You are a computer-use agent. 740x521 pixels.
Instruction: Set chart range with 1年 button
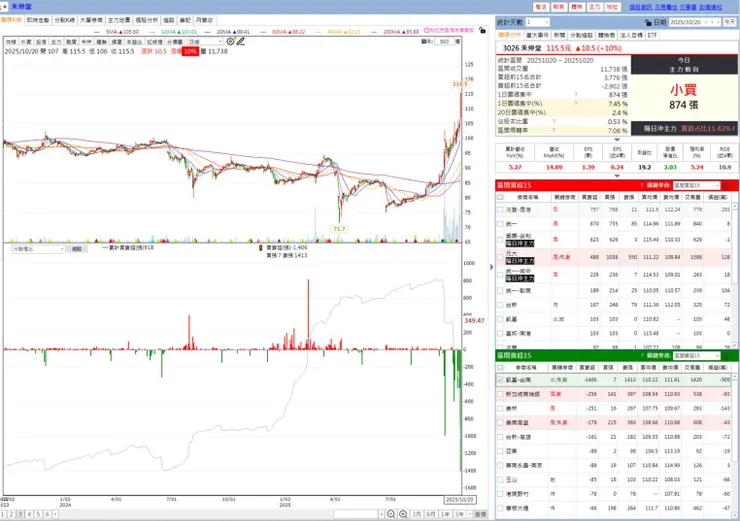[x=445, y=514]
